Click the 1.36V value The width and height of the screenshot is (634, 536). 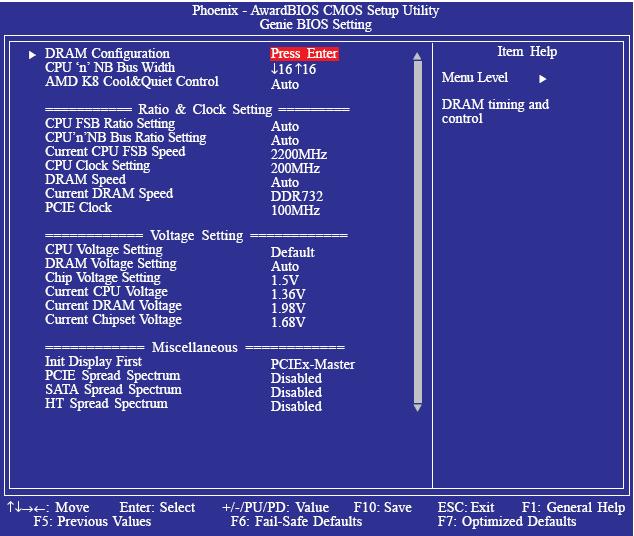pyautogui.click(x=288, y=295)
